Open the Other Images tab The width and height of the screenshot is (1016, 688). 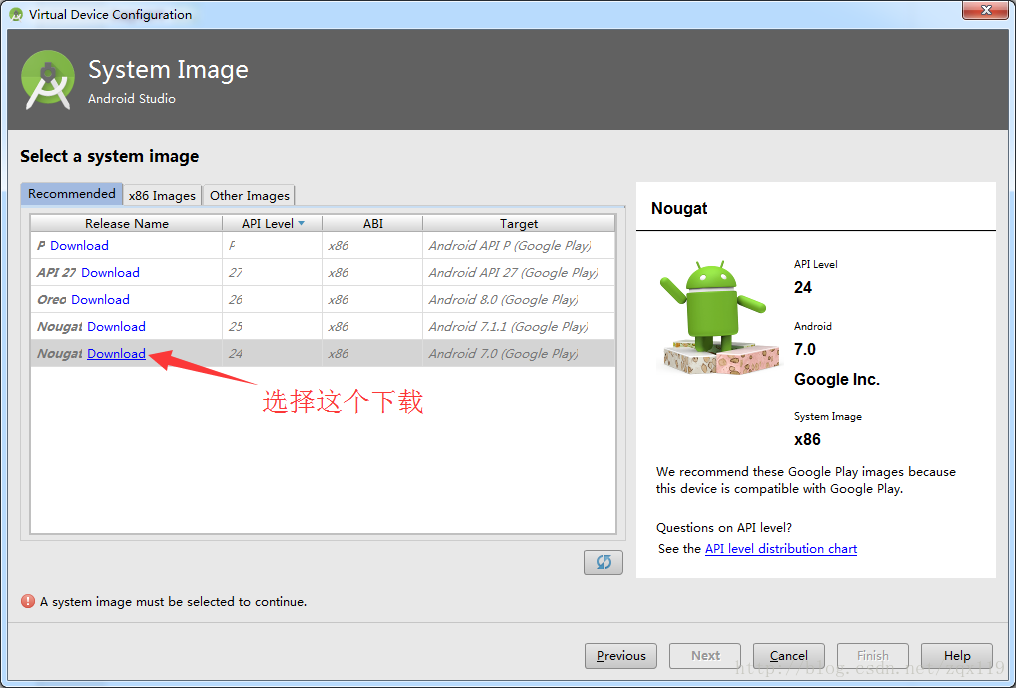[249, 196]
